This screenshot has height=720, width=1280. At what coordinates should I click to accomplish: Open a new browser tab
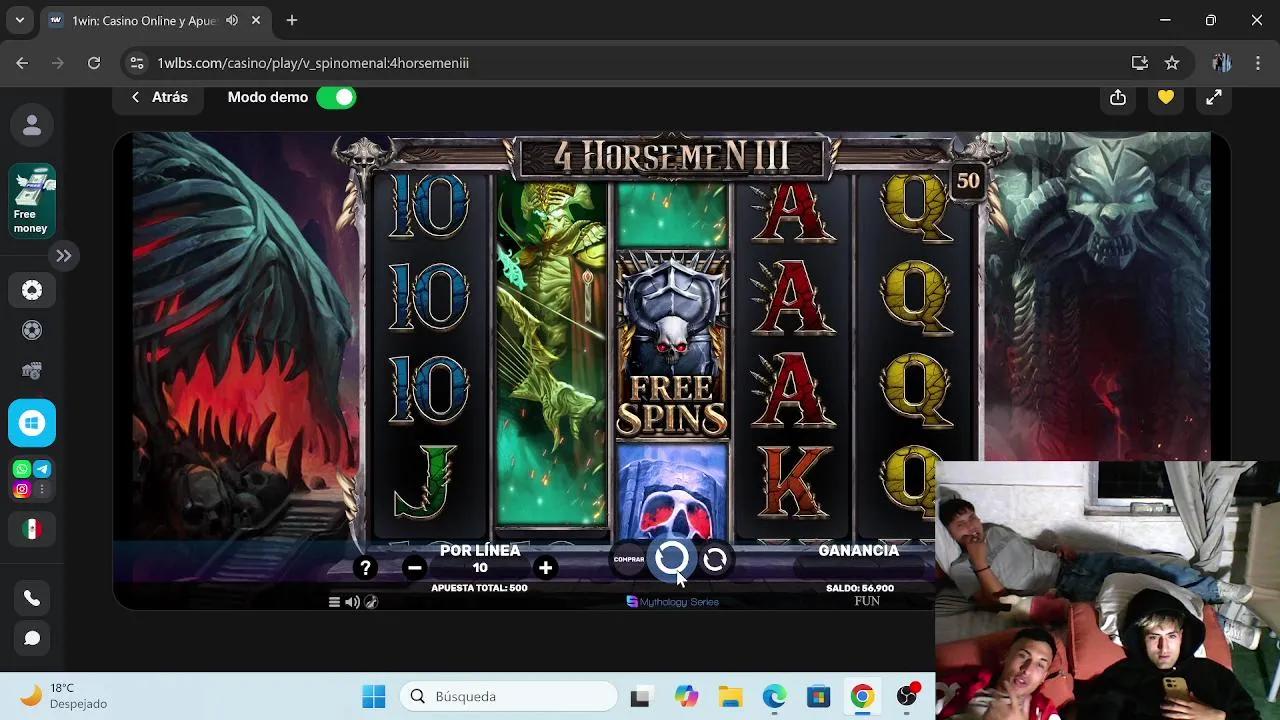point(292,20)
